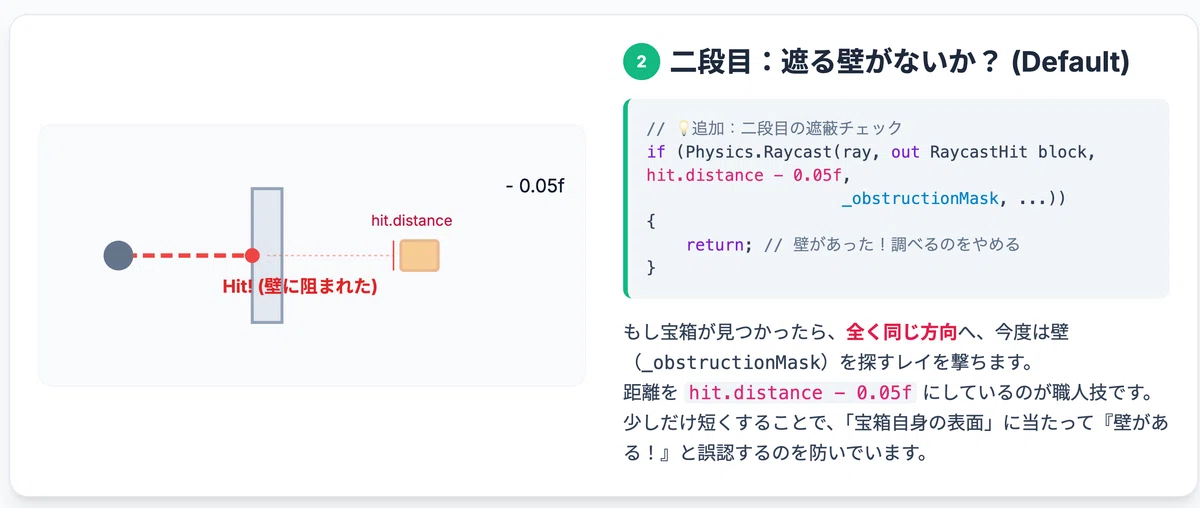The height and width of the screenshot is (508, 1200).
Task: Click the tall wall rectangle in the diagram
Action: pyautogui.click(x=267, y=255)
